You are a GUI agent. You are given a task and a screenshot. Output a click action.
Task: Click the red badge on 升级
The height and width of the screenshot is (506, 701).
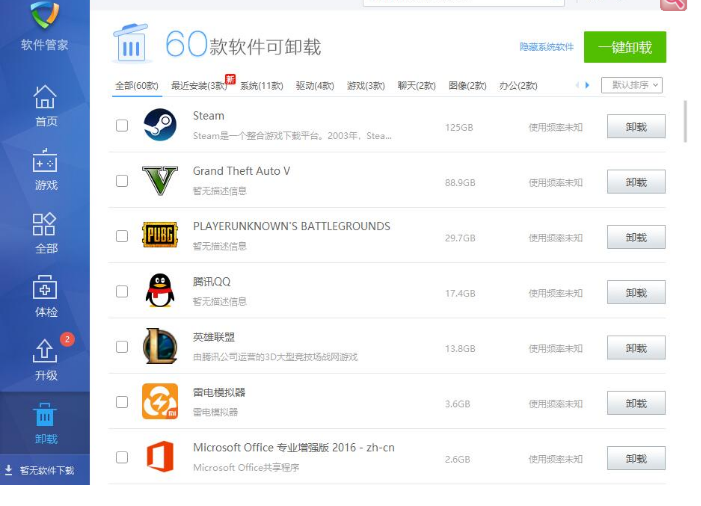click(x=67, y=339)
